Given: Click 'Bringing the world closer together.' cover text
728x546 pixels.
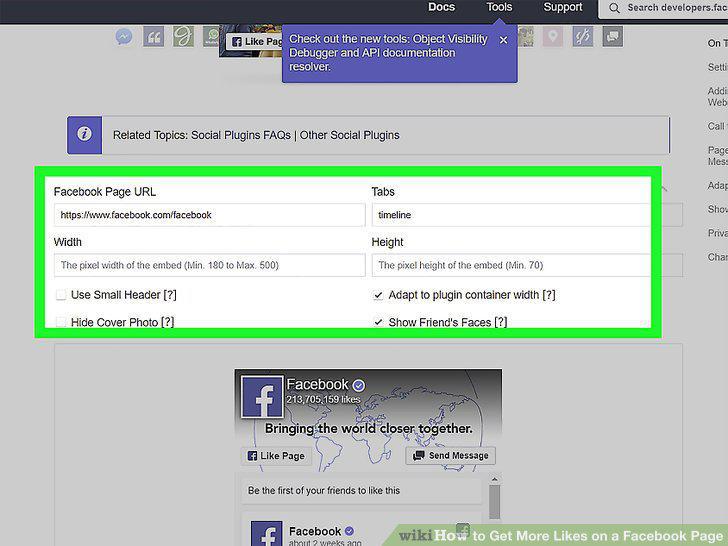Looking at the screenshot, I should 369,429.
